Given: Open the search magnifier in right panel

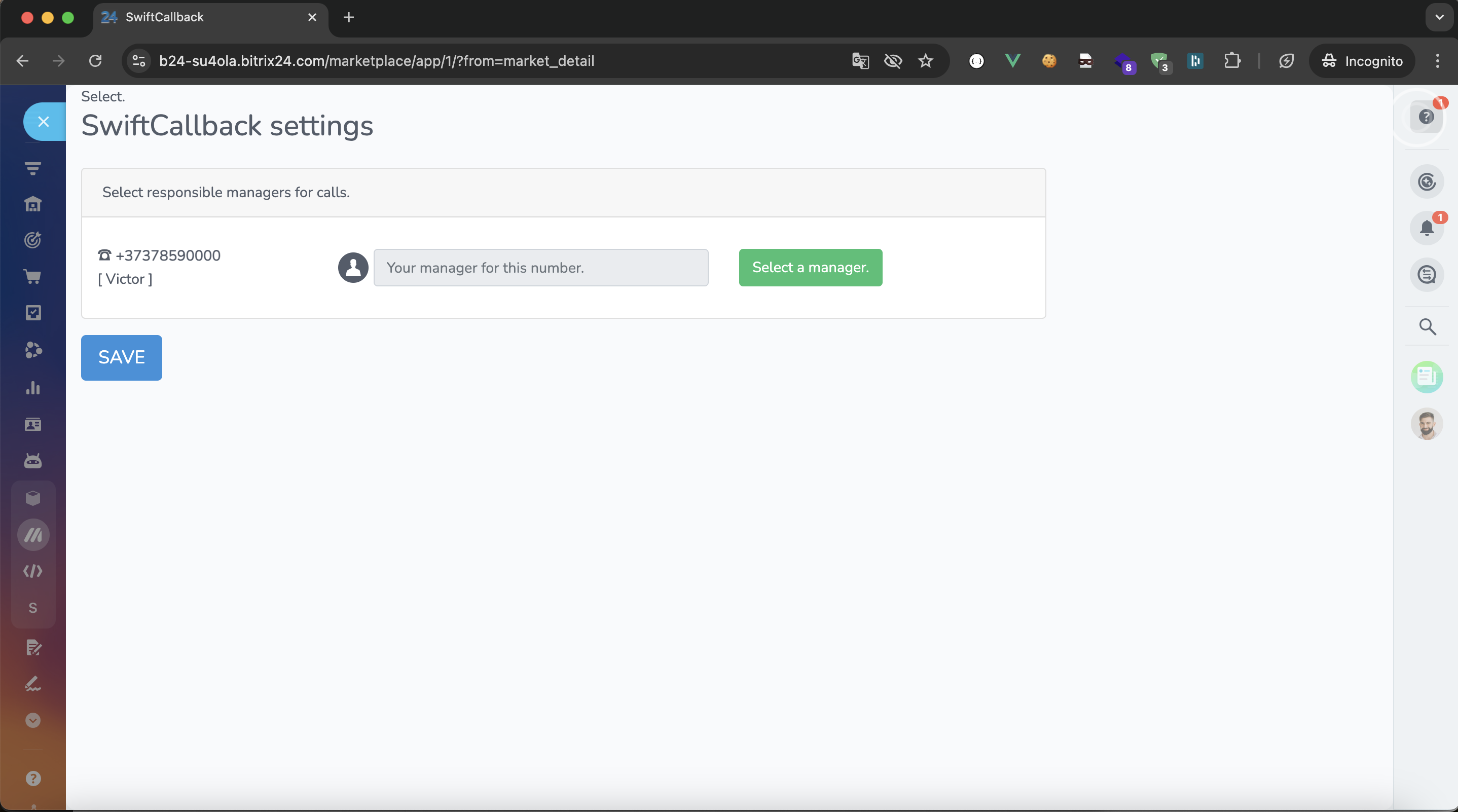Looking at the screenshot, I should [x=1427, y=326].
